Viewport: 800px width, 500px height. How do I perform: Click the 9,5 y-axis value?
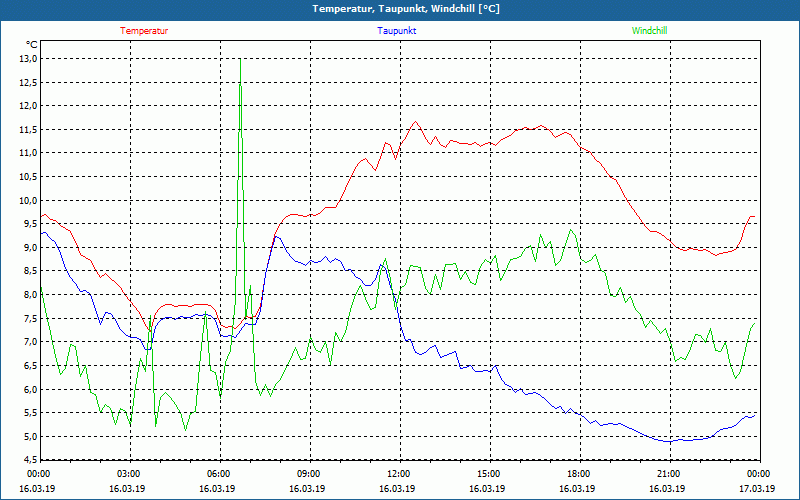(x=30, y=224)
